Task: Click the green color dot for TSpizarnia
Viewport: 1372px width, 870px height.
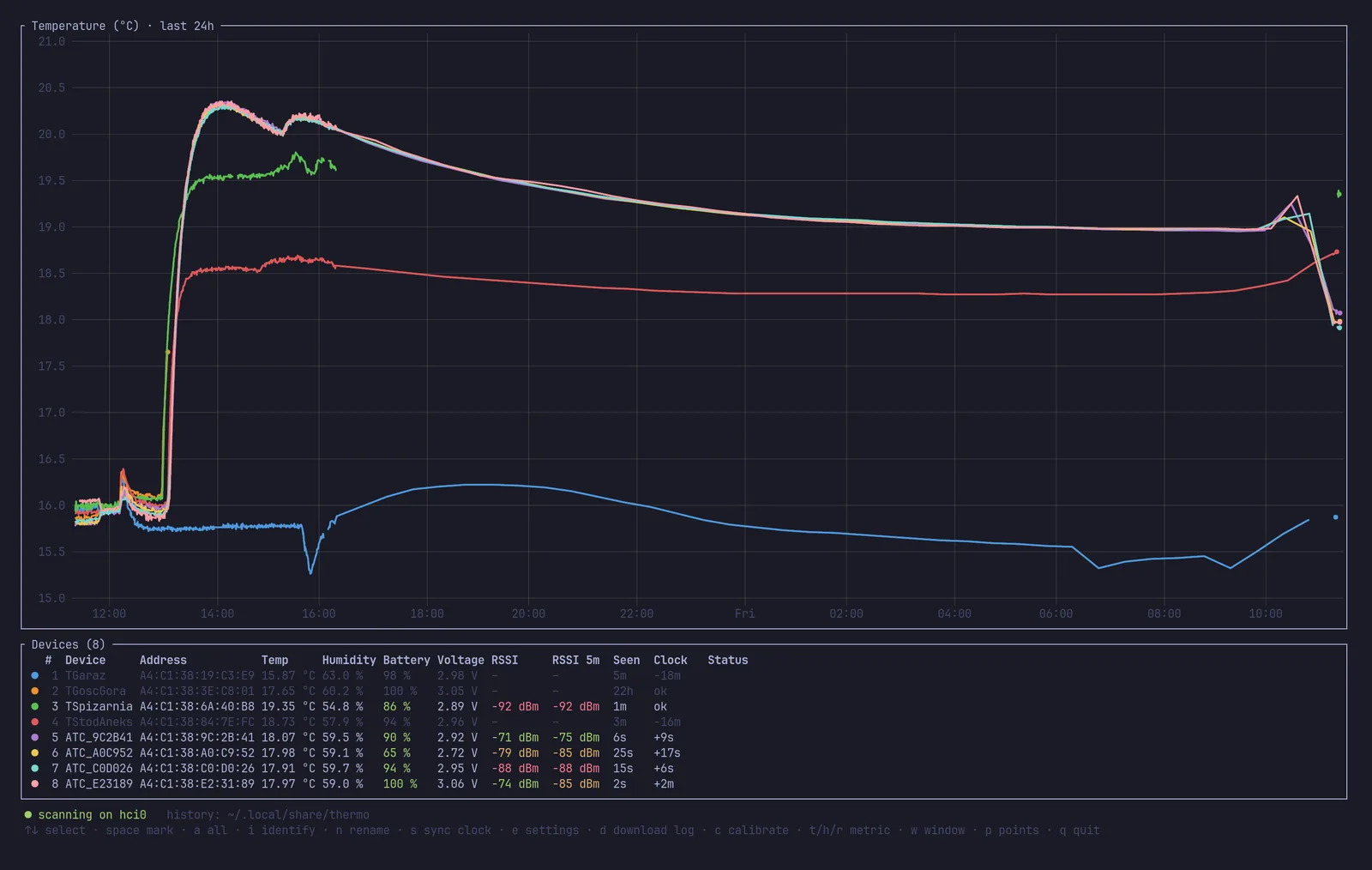Action: 34,706
